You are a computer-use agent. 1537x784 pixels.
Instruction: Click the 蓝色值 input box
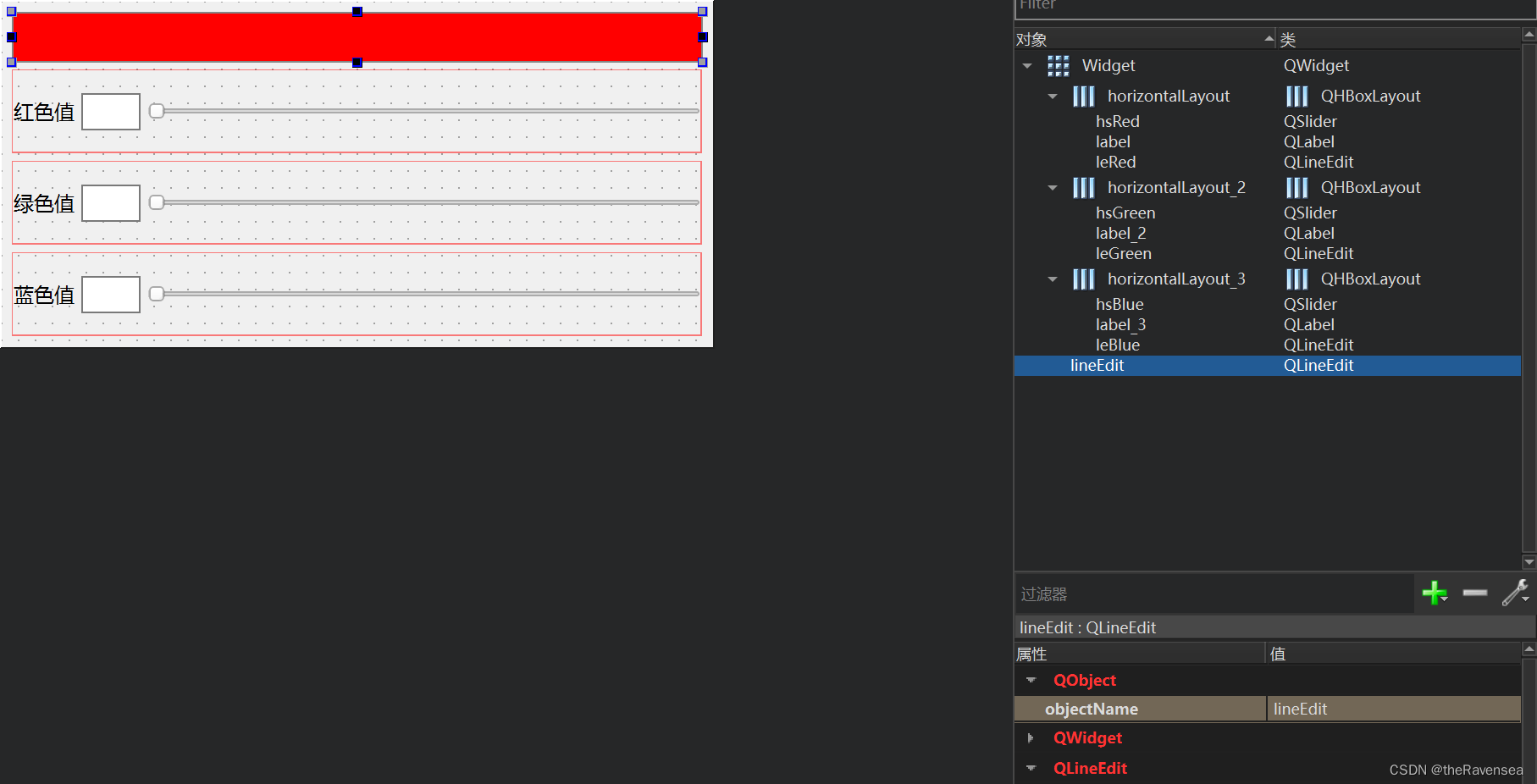pos(111,295)
